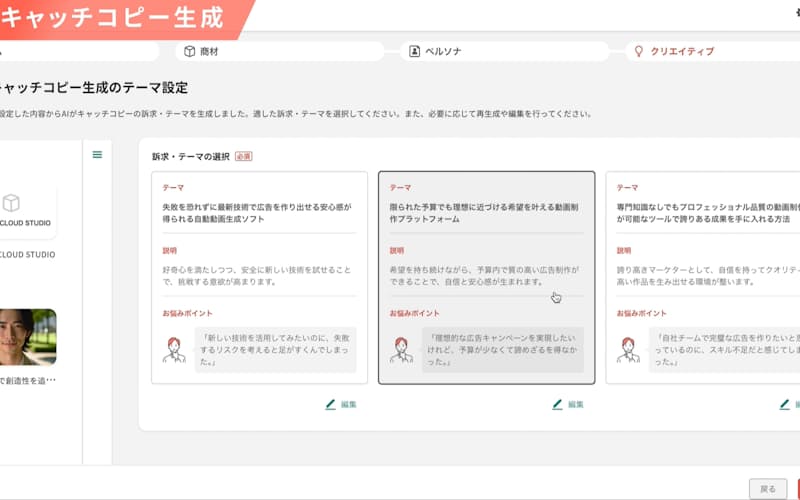Click persona avatar in middle card's お悩みポイント

(x=401, y=350)
